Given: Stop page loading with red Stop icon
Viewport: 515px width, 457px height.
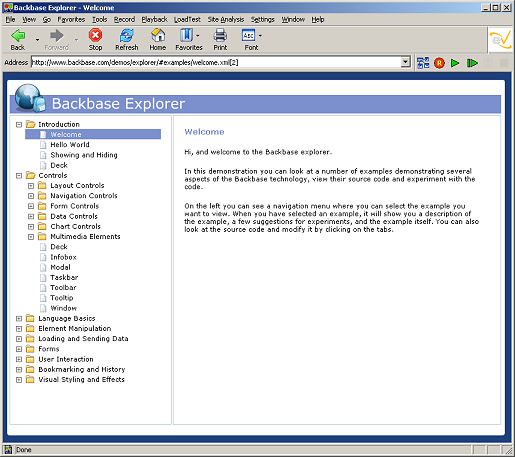Looking at the screenshot, I should click(95, 35).
